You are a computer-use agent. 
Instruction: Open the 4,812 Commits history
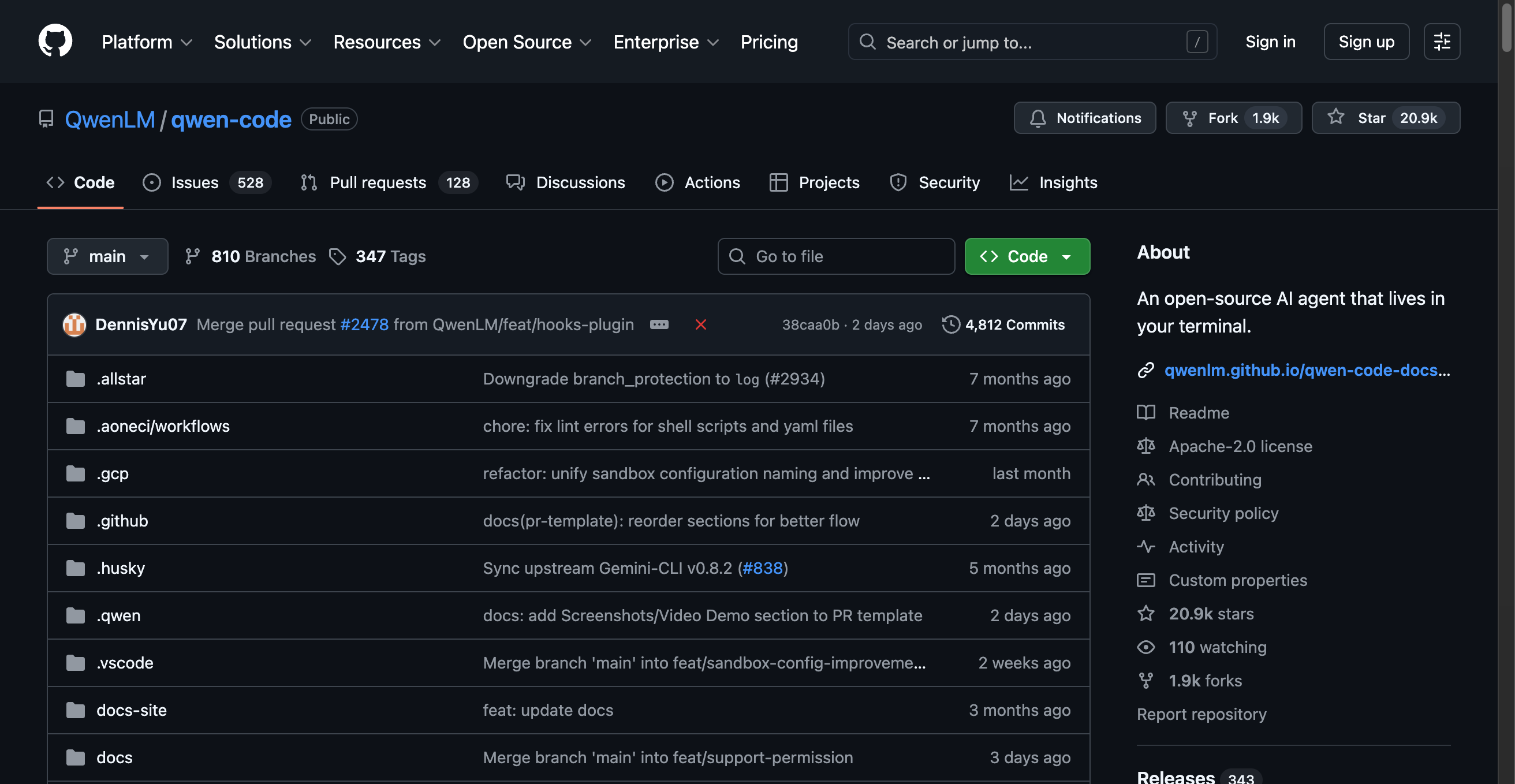click(1003, 324)
